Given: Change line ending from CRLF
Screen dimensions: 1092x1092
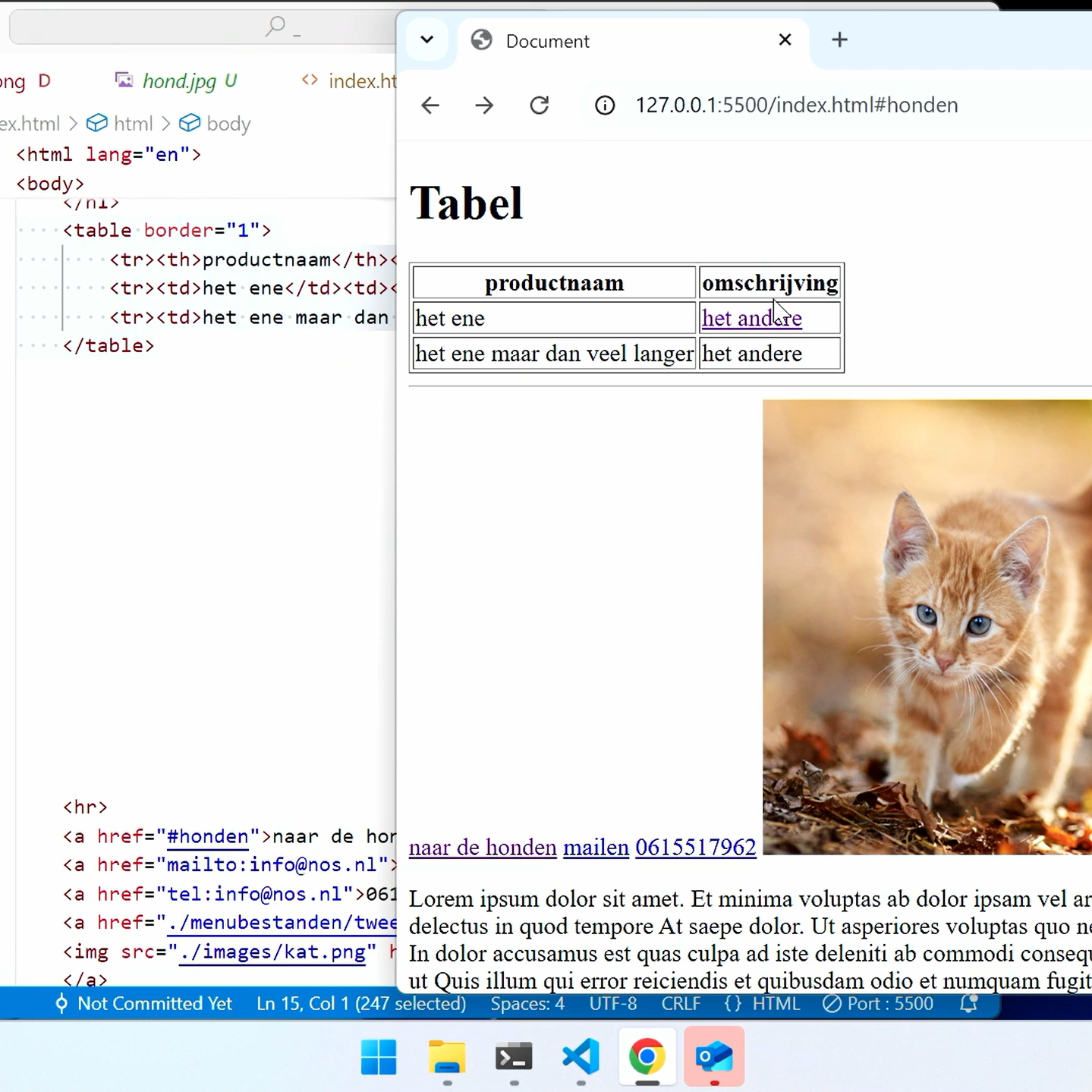Looking at the screenshot, I should click(681, 1003).
